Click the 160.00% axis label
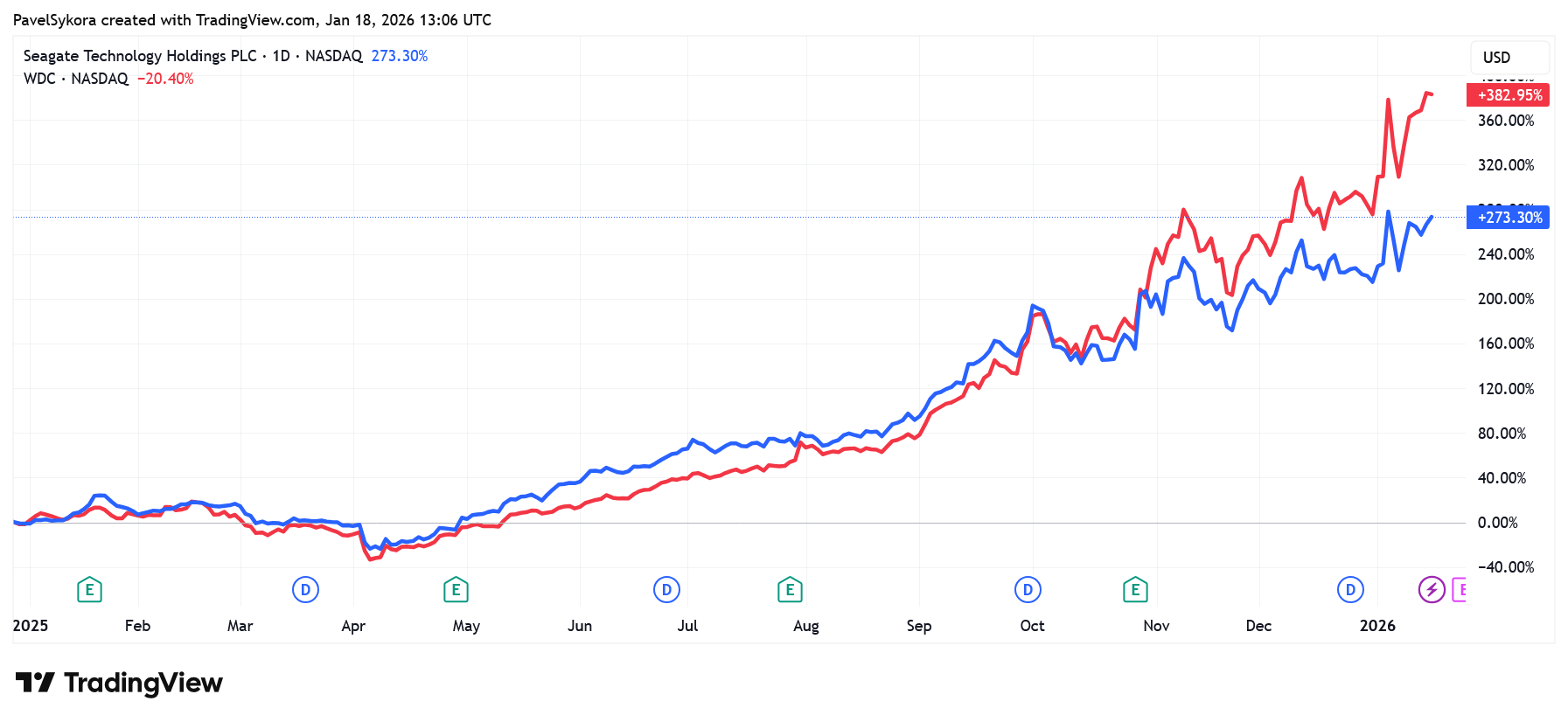Image resolution: width=1568 pixels, height=722 pixels. click(x=1506, y=344)
